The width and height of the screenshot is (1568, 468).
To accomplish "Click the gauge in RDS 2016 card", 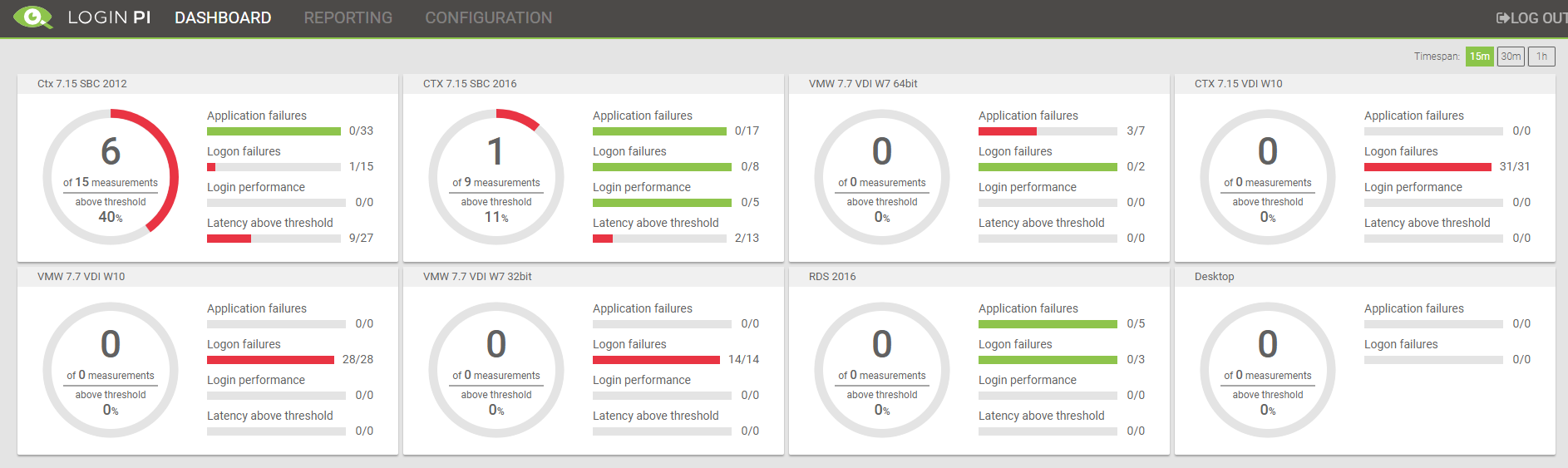I will [x=882, y=370].
